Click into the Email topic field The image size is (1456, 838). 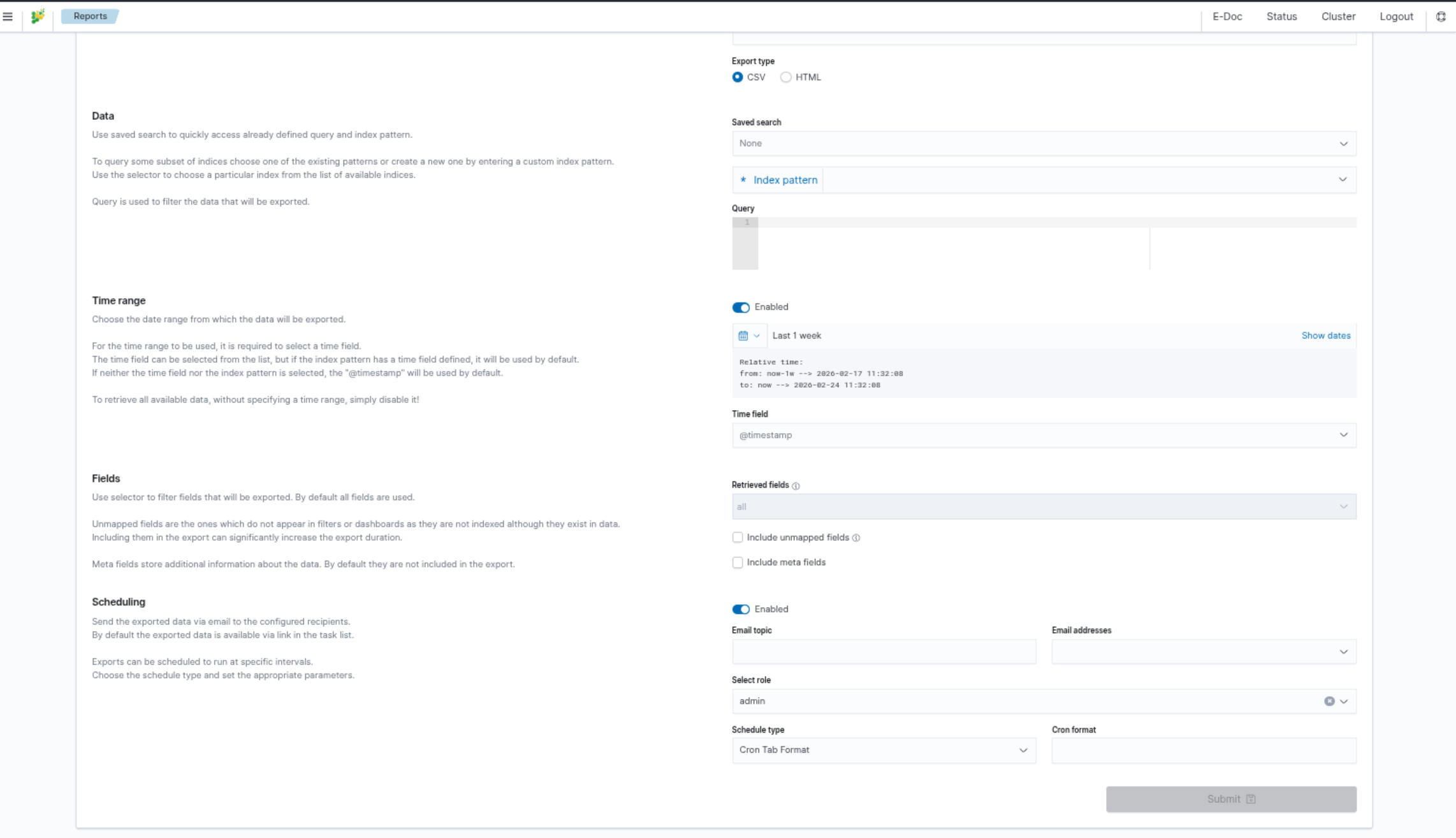(x=884, y=652)
